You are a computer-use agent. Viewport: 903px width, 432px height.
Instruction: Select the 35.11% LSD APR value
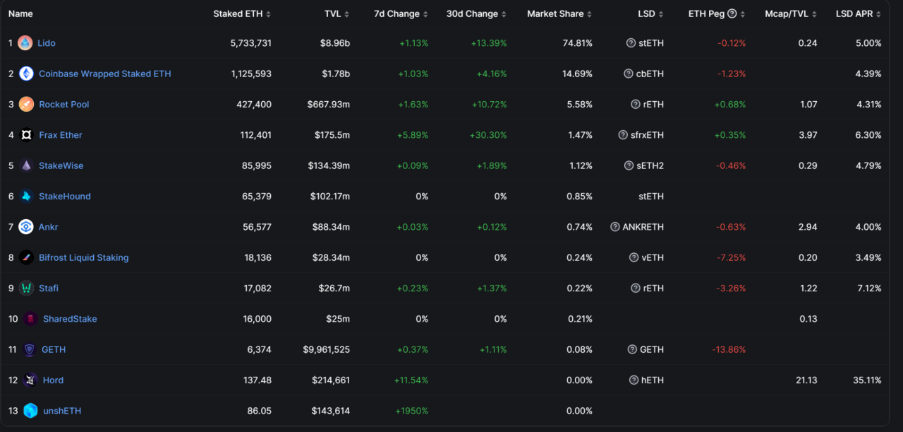[866, 380]
